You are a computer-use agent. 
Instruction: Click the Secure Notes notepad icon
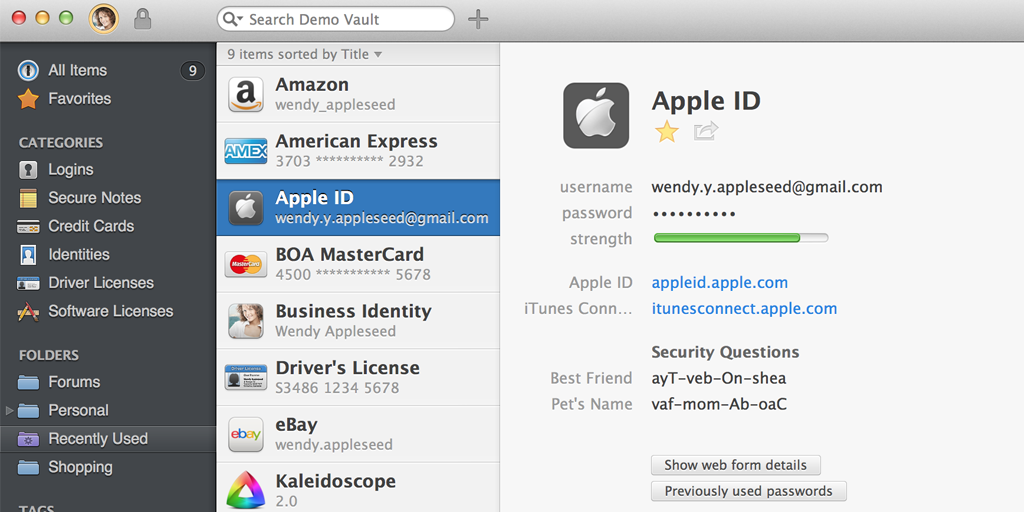click(x=28, y=198)
